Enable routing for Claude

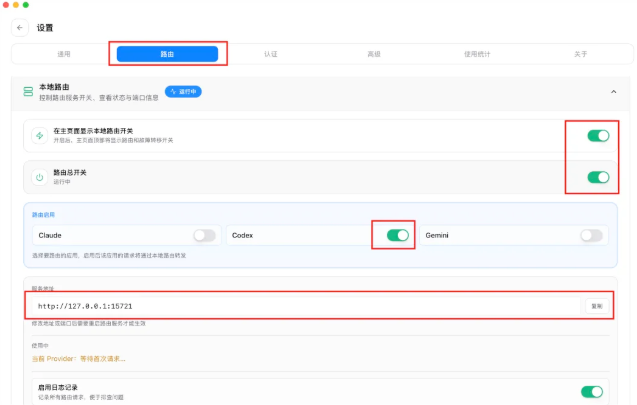tap(204, 235)
